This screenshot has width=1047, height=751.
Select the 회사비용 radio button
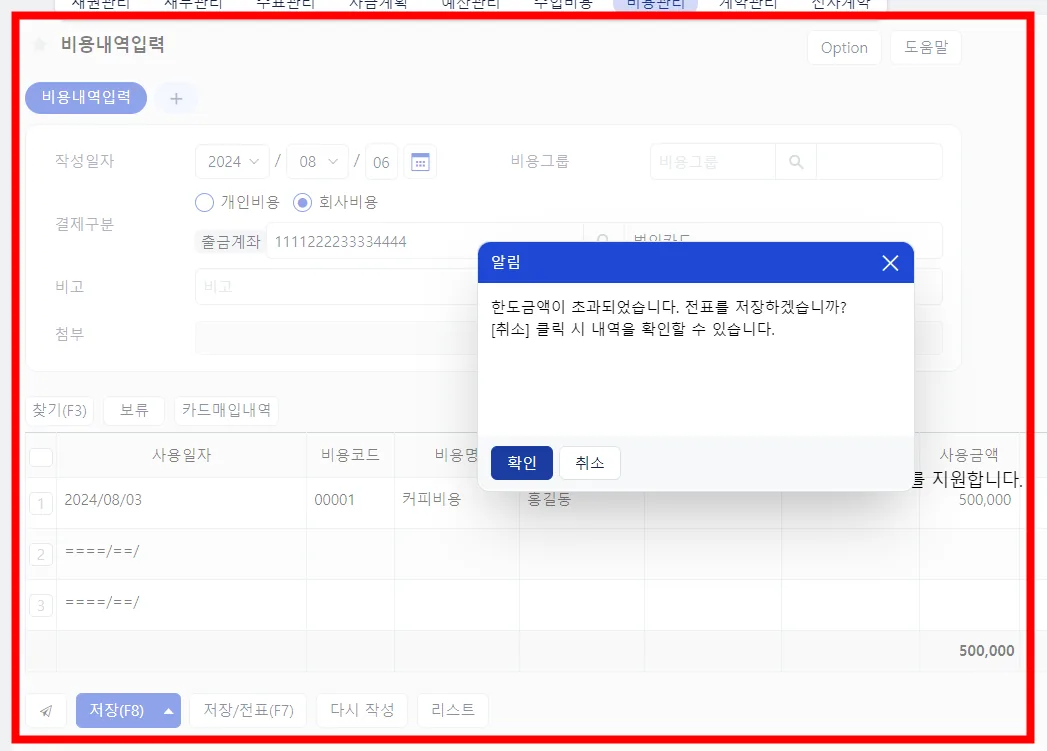click(302, 202)
